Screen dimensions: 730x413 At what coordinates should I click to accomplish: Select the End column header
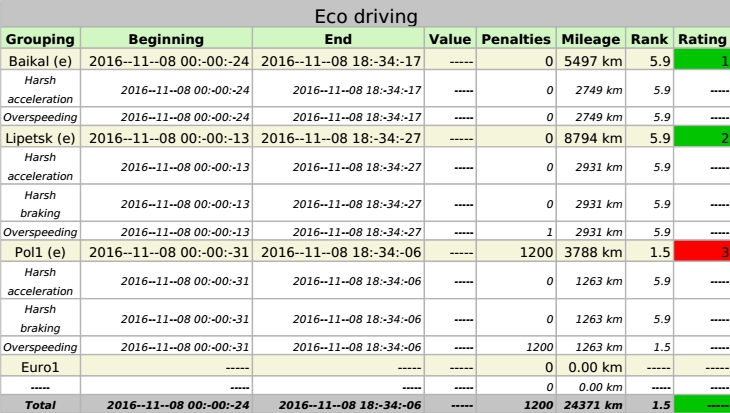pos(338,39)
